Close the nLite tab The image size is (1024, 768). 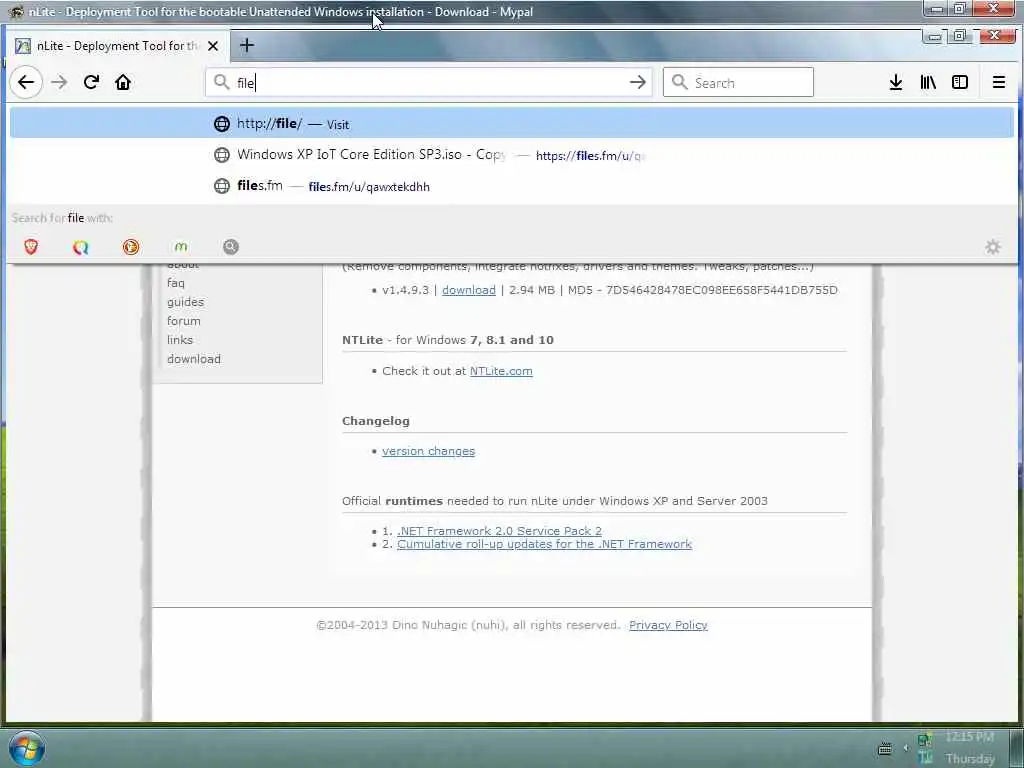(213, 46)
